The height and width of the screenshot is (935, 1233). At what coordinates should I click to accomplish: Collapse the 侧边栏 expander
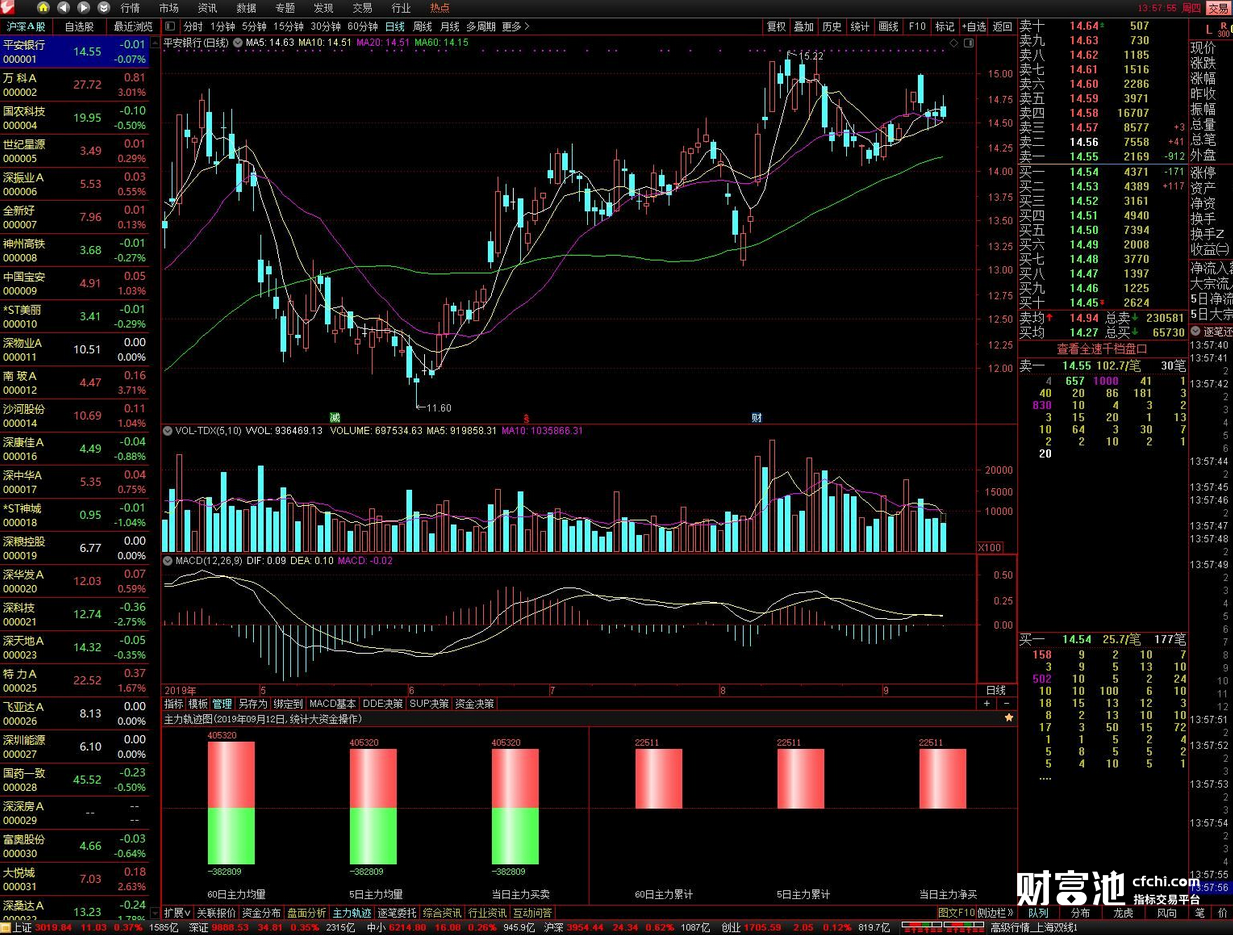coord(995,913)
